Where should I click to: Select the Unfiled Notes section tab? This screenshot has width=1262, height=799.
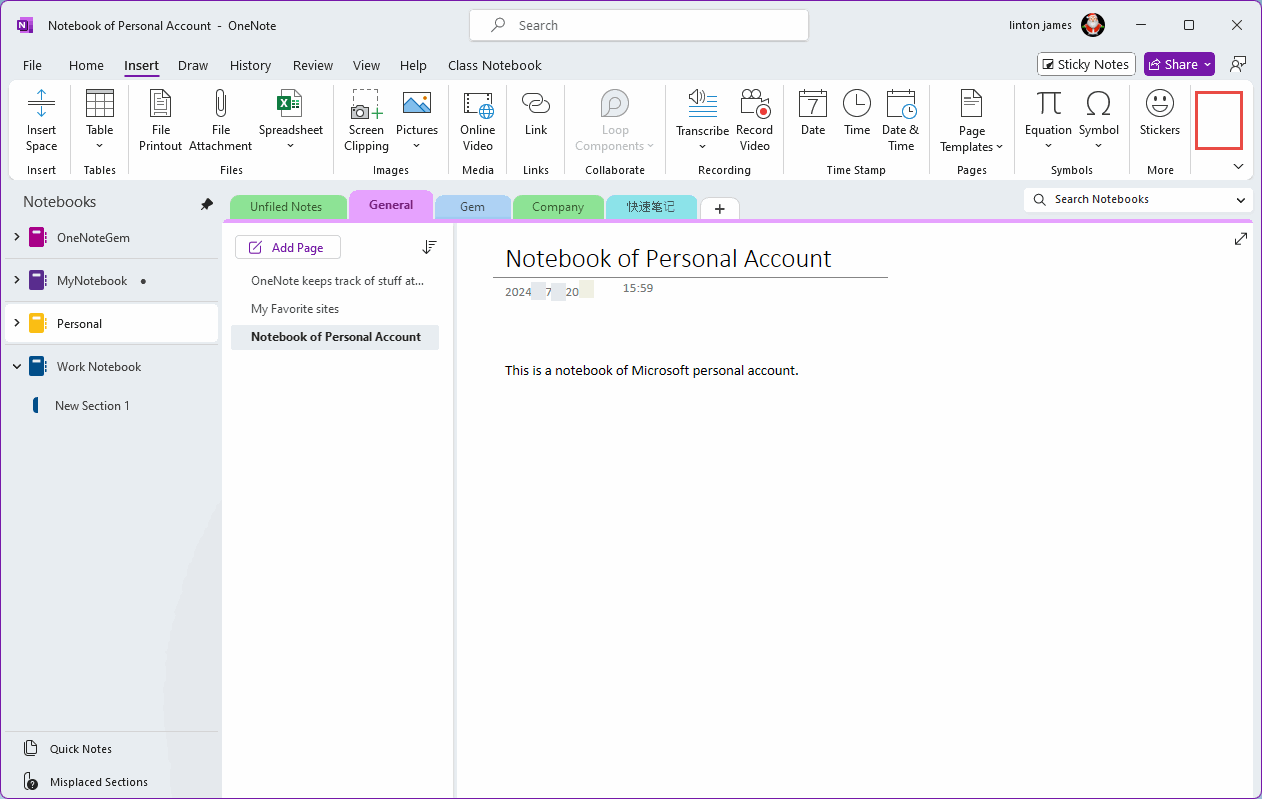pos(286,207)
